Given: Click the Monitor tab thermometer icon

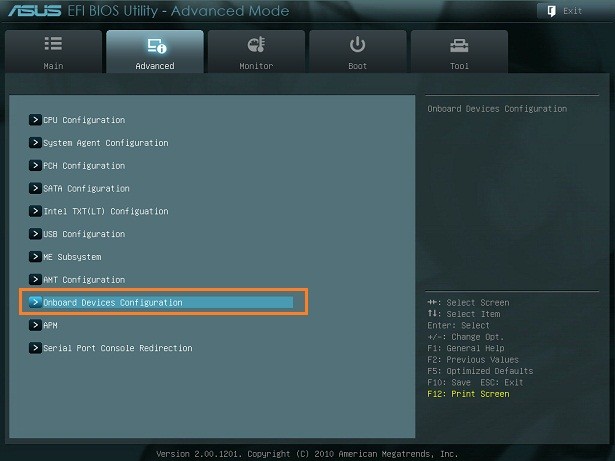Looking at the screenshot, I should tap(256, 45).
